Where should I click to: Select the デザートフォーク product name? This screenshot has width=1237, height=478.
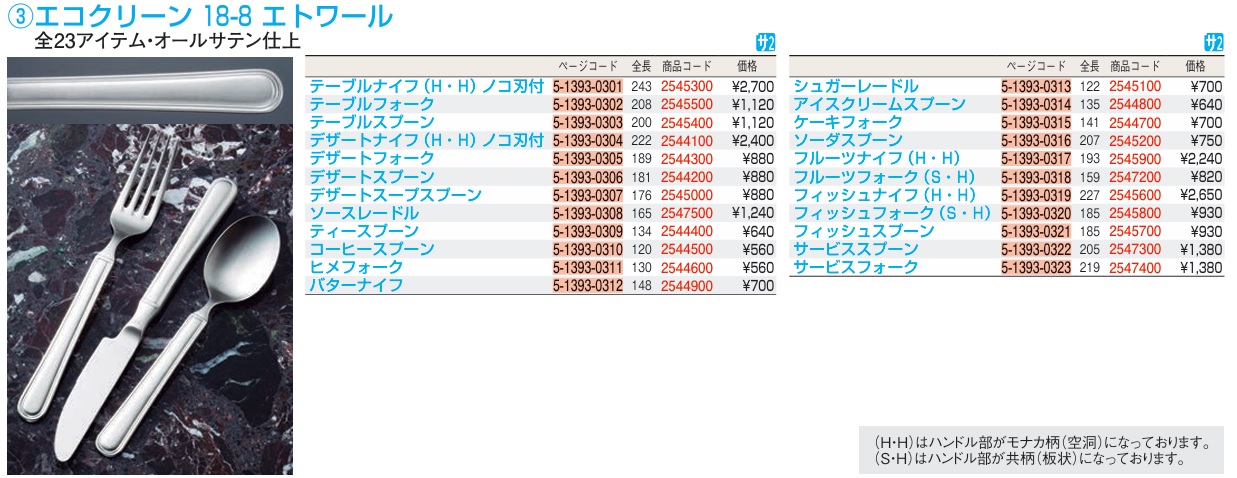[372, 159]
